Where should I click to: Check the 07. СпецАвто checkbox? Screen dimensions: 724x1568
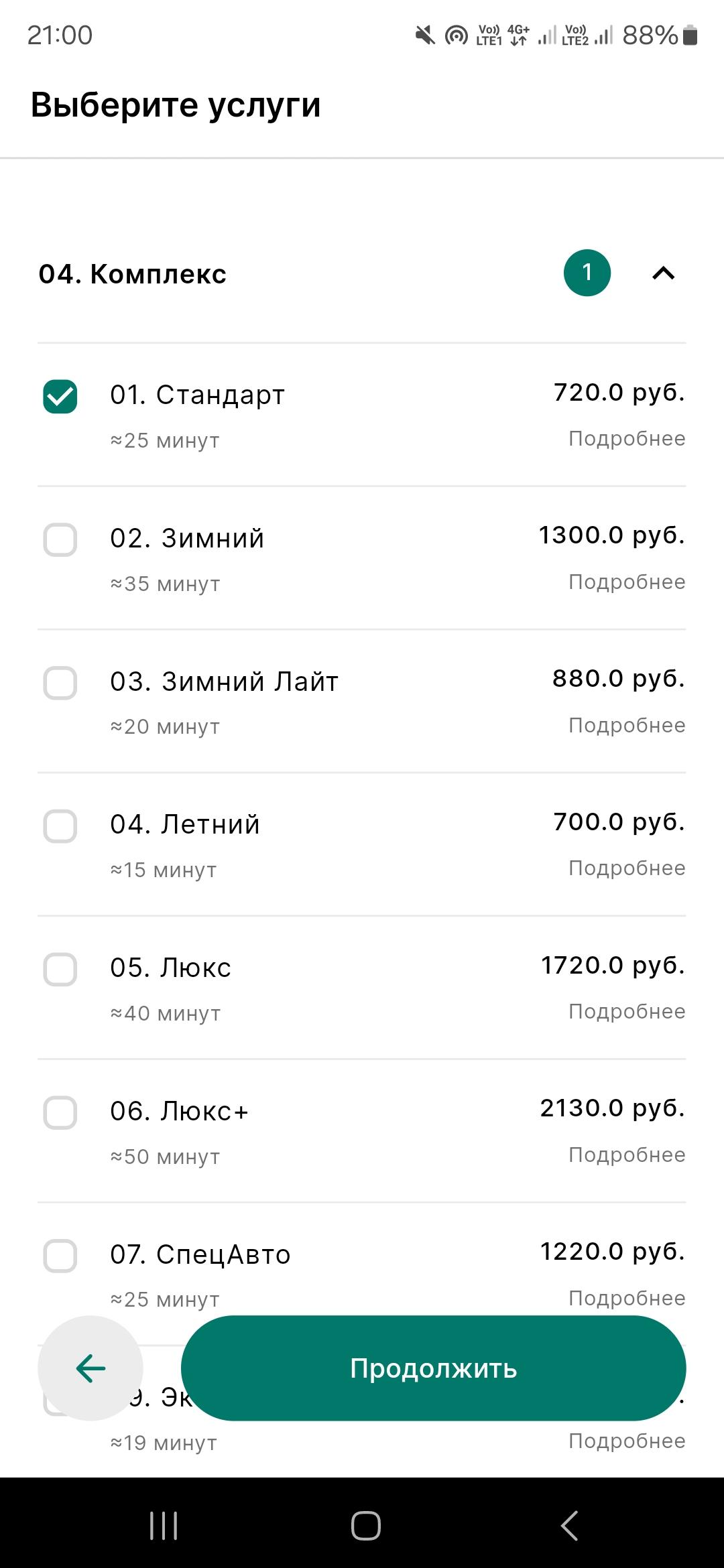(60, 1255)
